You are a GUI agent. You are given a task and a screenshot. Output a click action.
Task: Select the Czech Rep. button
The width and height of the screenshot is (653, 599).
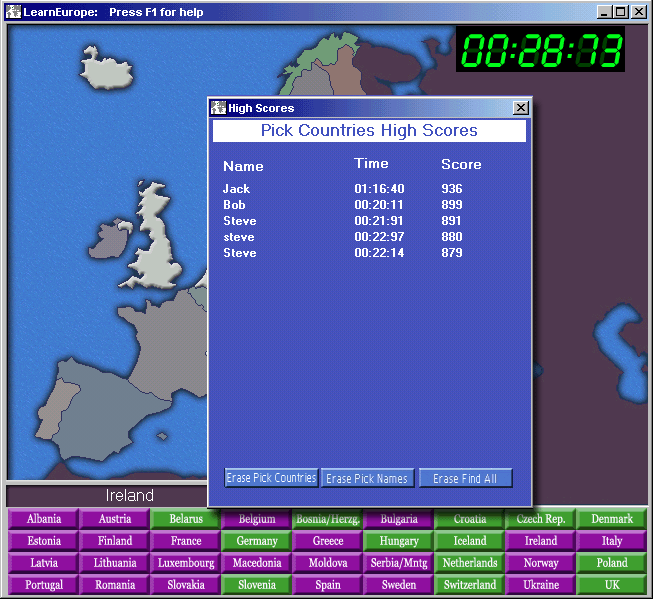coord(541,519)
